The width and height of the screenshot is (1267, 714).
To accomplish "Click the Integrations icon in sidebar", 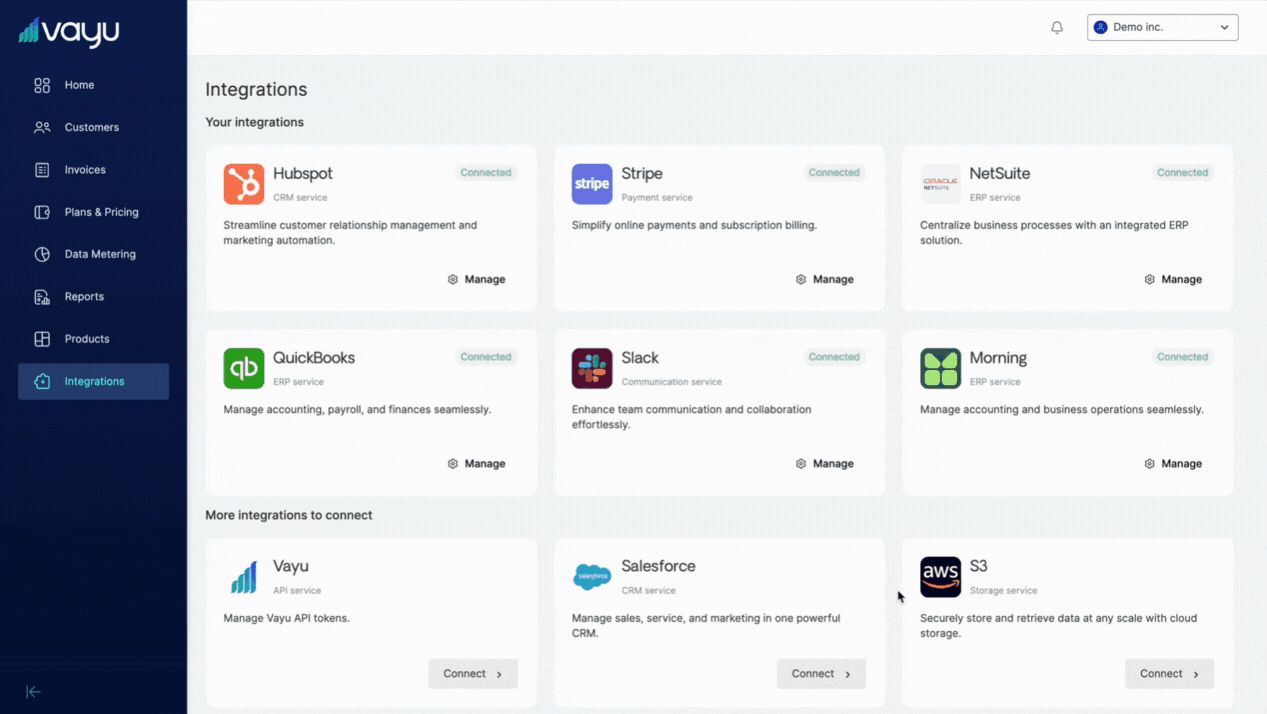I will (x=42, y=381).
